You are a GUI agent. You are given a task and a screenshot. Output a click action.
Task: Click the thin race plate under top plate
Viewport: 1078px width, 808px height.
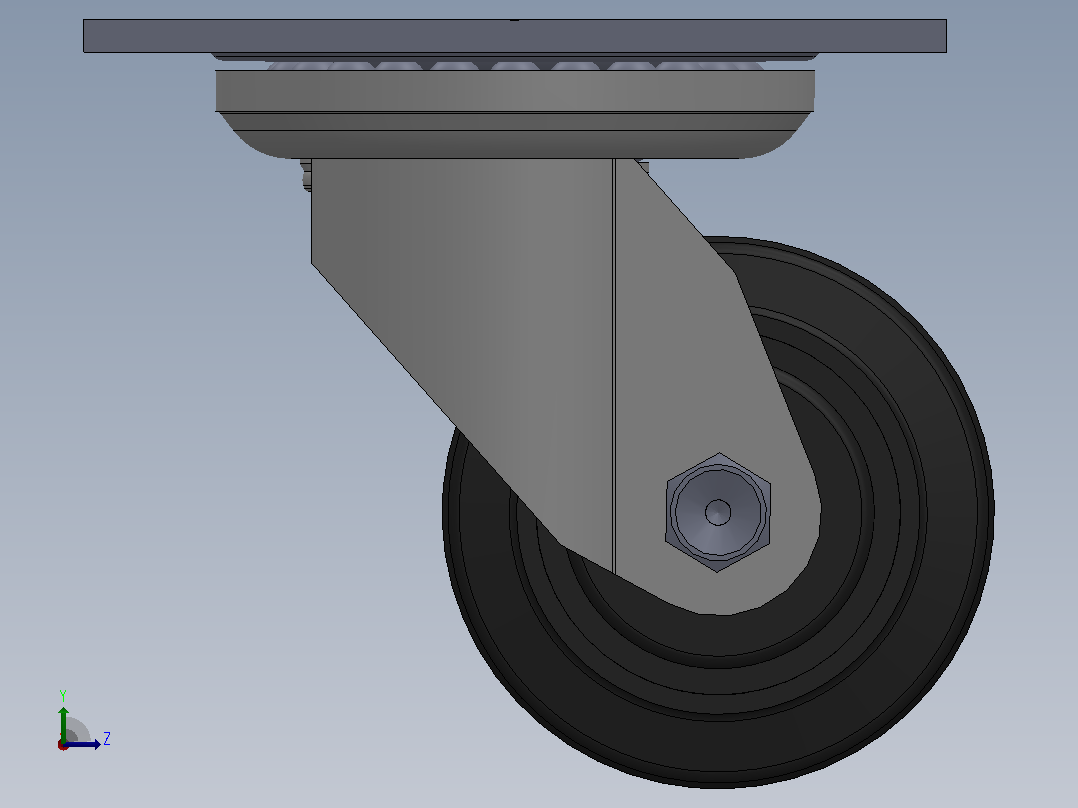point(514,57)
